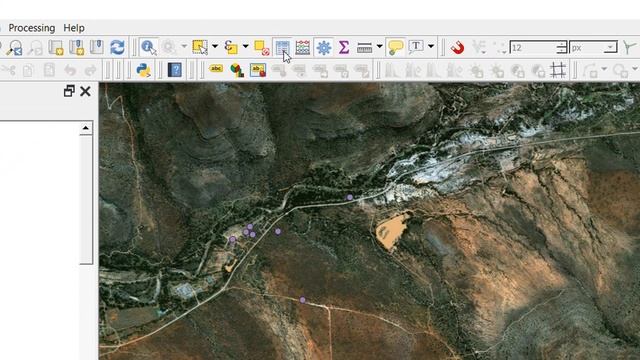Image resolution: width=640 pixels, height=360 pixels.
Task: Click the Refresh map icon
Action: [x=117, y=47]
